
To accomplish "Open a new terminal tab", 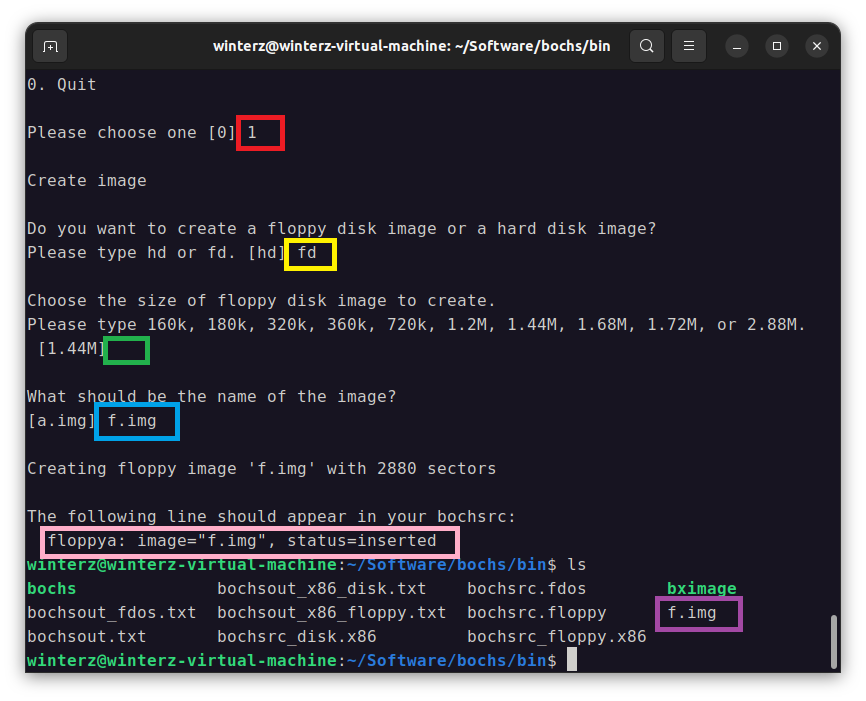I will 50,46.
